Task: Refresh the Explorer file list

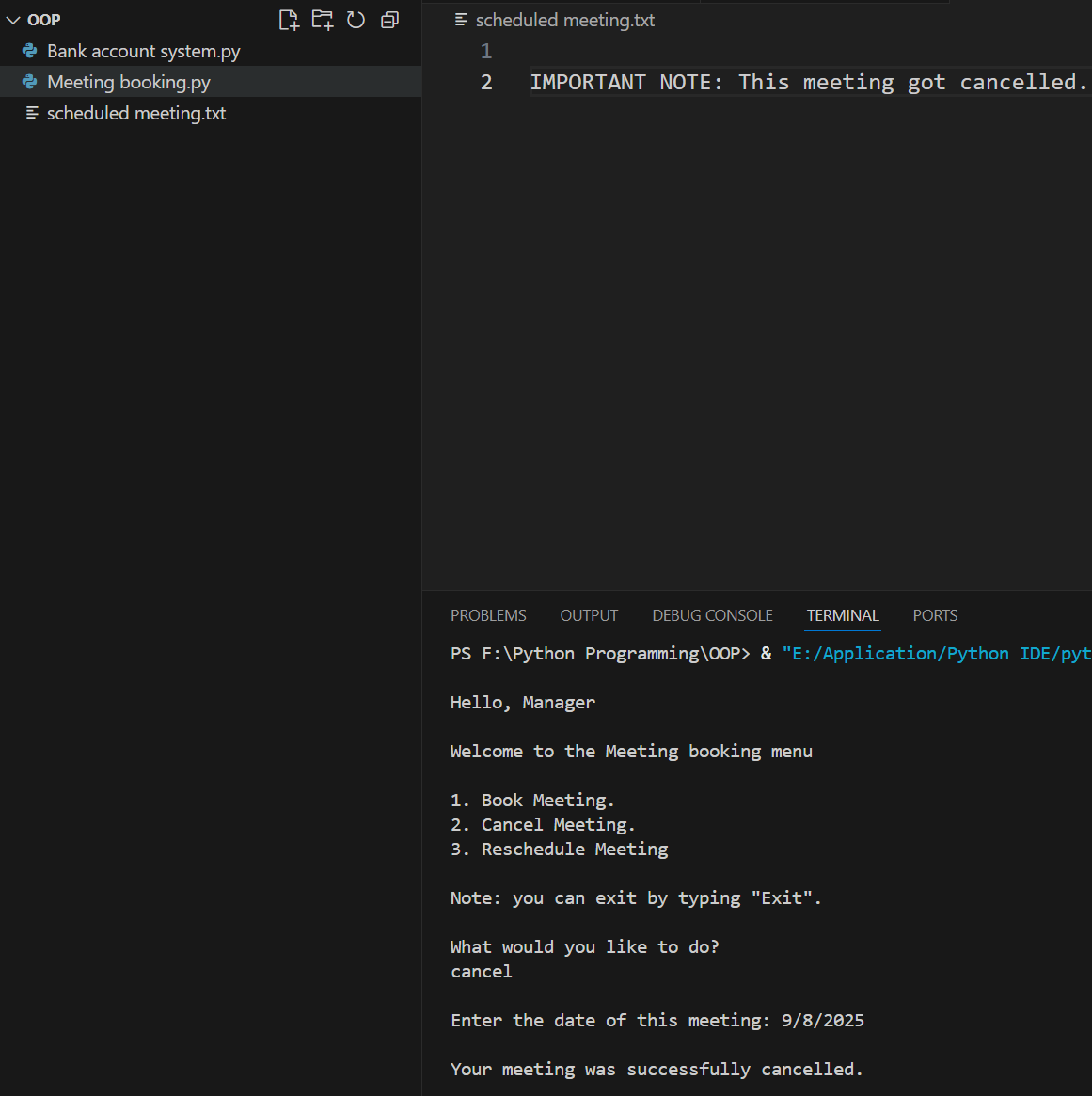Action: (356, 20)
